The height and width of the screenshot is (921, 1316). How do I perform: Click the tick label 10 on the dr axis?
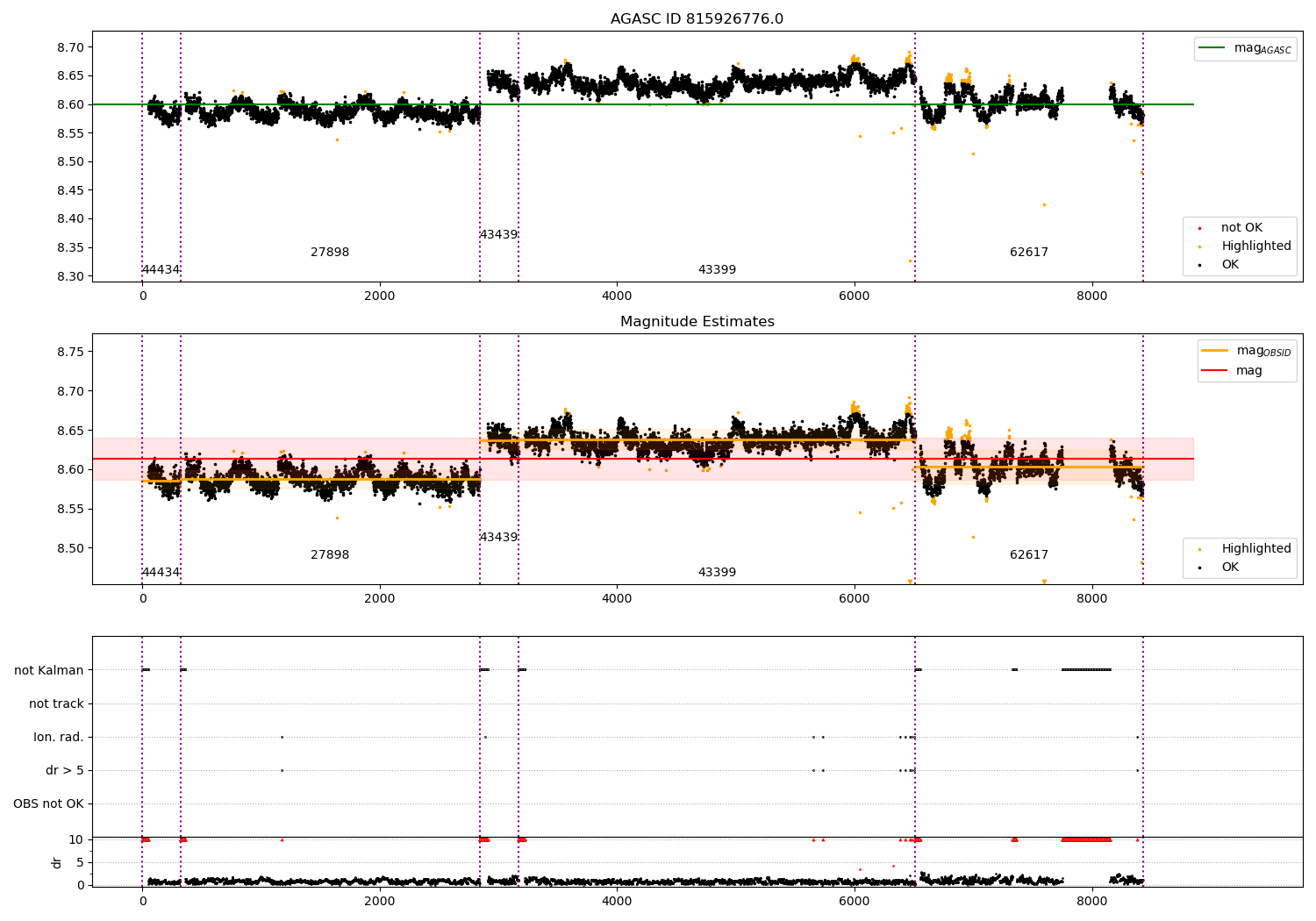pos(75,840)
